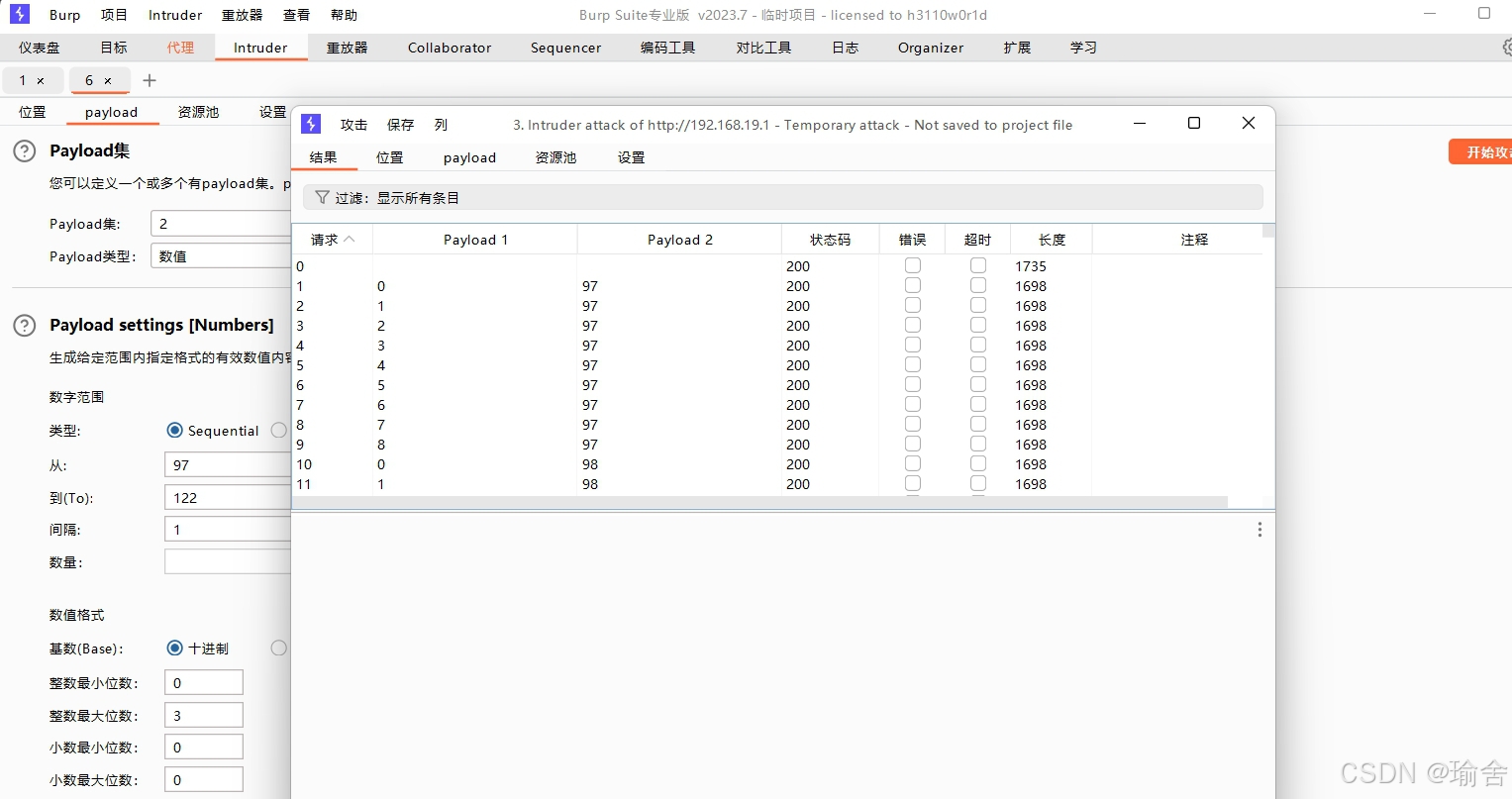
Task: Toggle 超时 checkbox for request 11
Action: pos(978,483)
